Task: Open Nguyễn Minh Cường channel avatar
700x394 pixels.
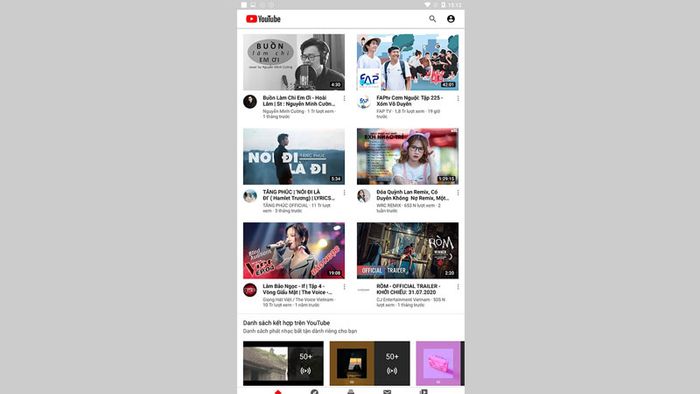Action: pos(250,102)
